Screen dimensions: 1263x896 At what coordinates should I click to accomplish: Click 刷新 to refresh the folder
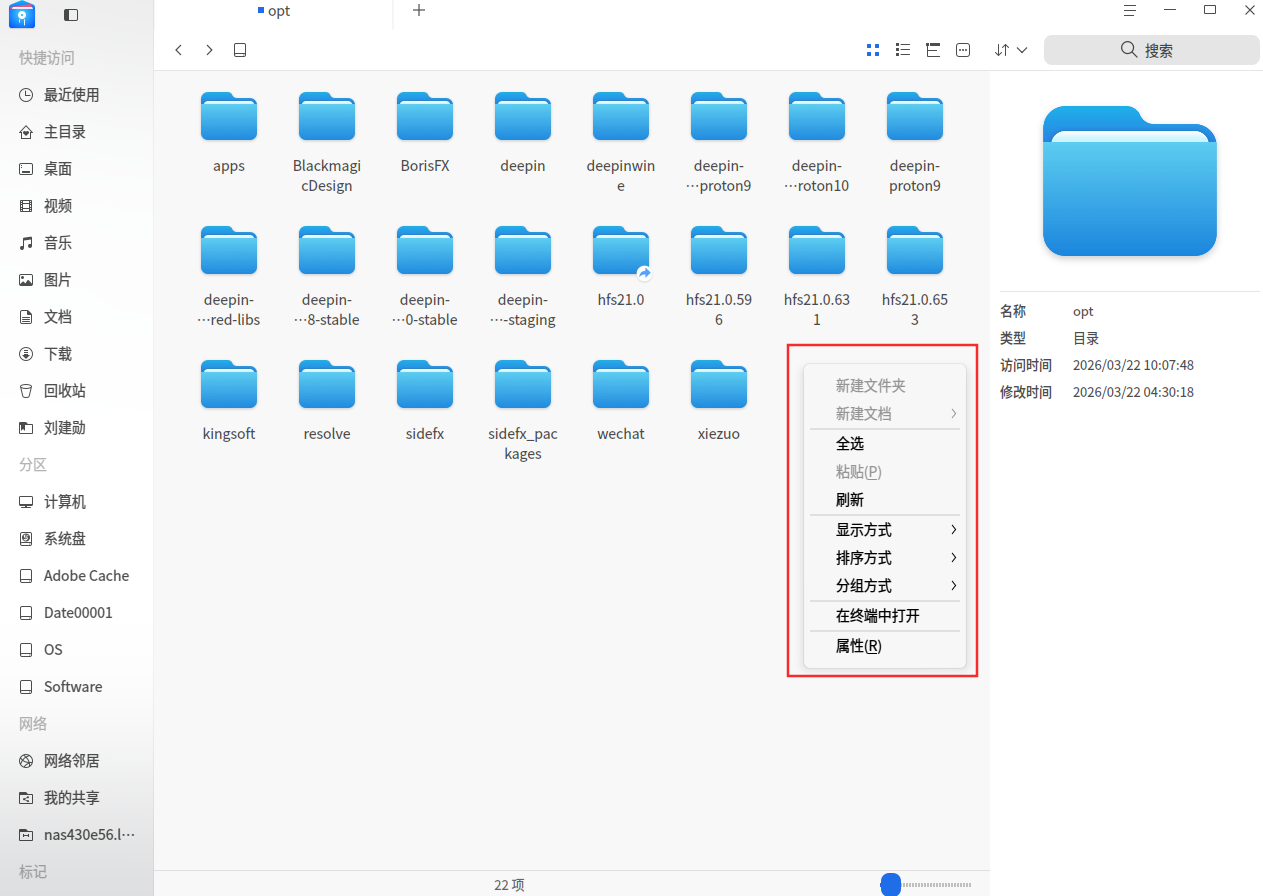point(850,500)
